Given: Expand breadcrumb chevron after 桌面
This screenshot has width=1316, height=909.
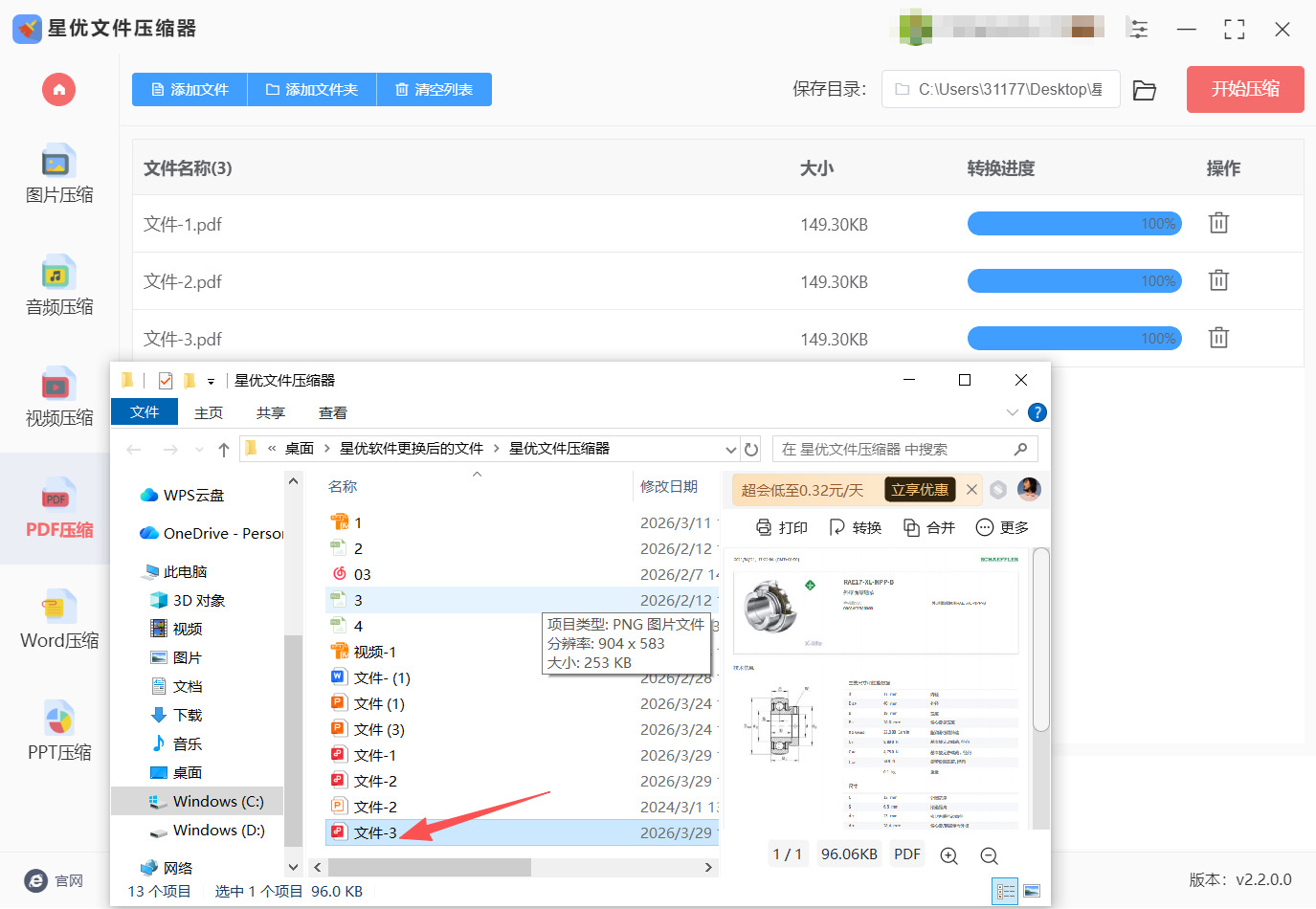Looking at the screenshot, I should [x=327, y=449].
